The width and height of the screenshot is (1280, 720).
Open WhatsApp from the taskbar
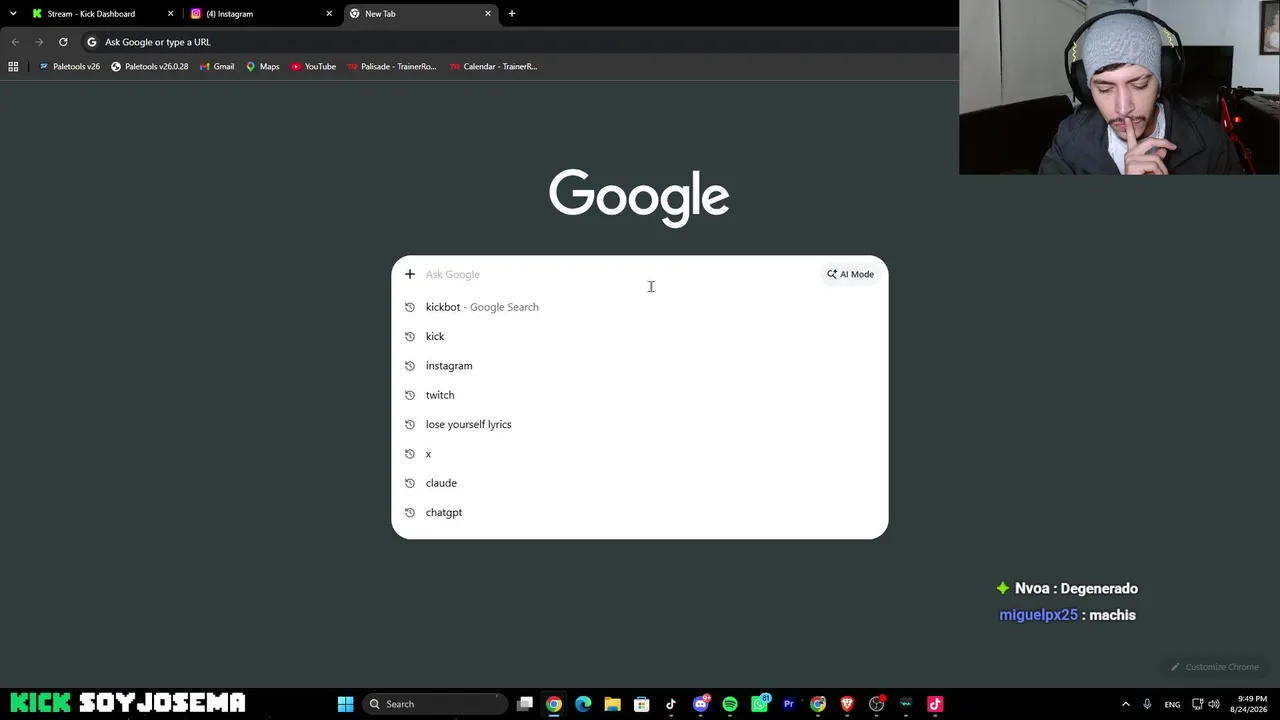click(760, 704)
